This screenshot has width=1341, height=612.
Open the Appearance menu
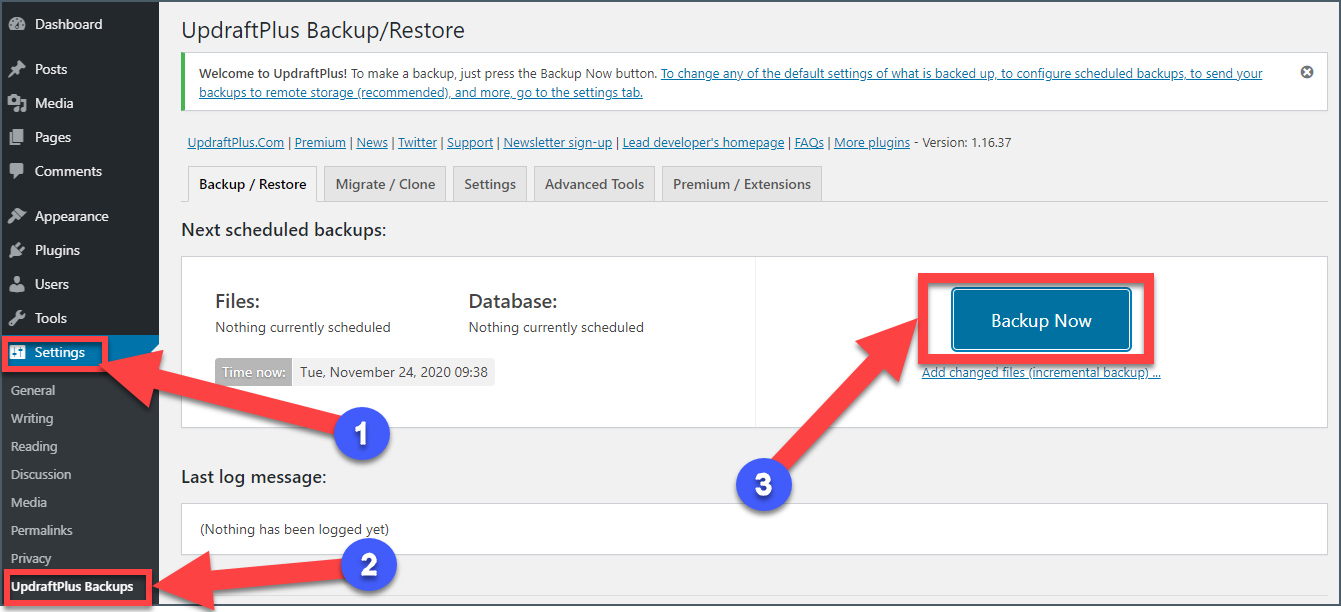[72, 216]
